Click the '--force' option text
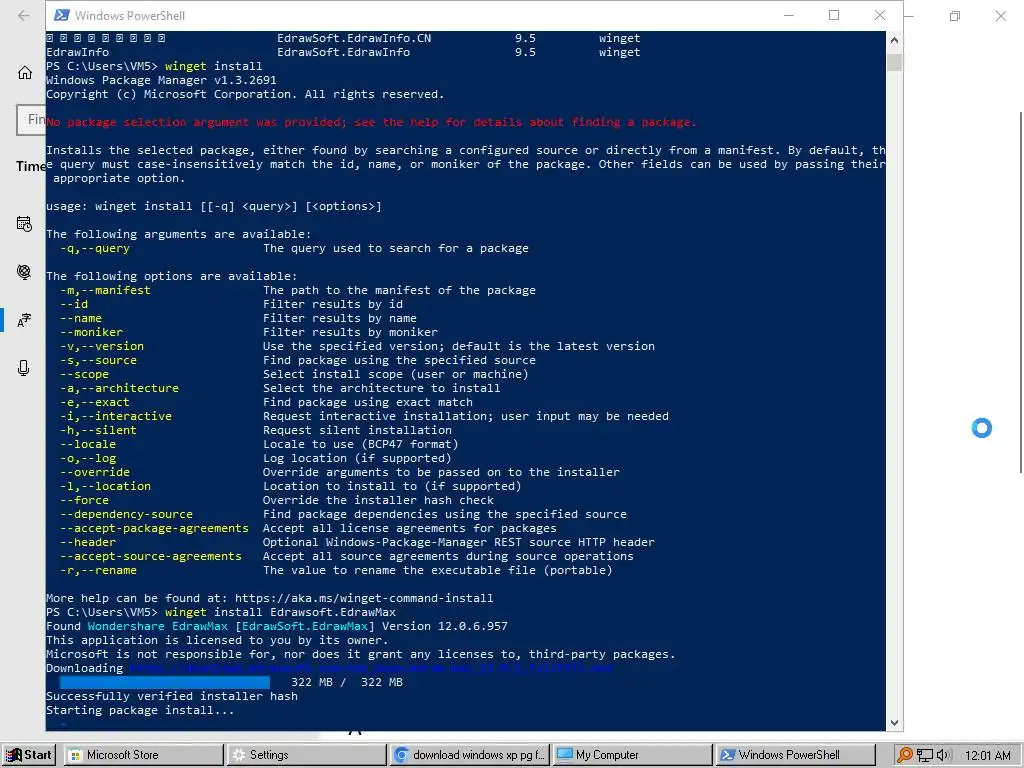This screenshot has width=1024, height=768. [84, 500]
